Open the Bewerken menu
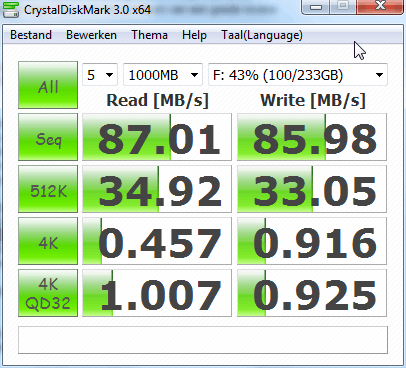The height and width of the screenshot is (368, 406). point(91,35)
